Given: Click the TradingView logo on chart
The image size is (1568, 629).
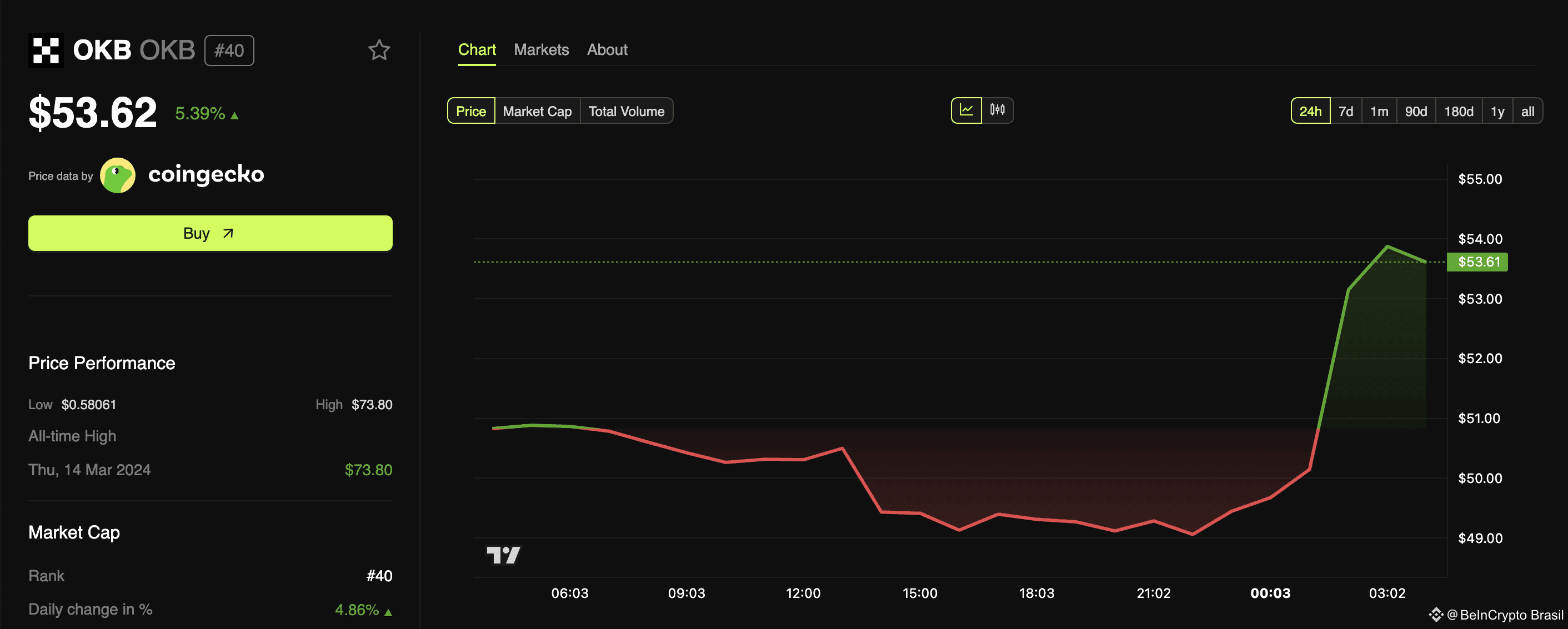Looking at the screenshot, I should click(503, 555).
